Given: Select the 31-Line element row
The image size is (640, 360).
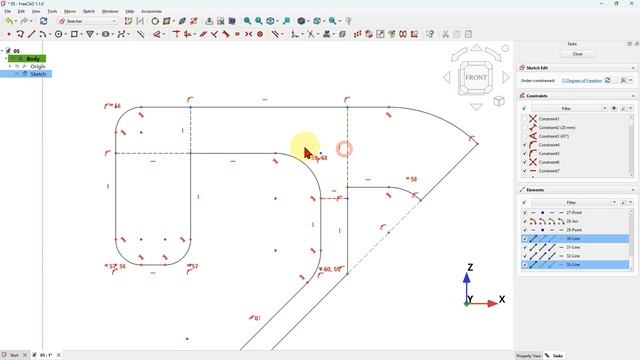Looking at the screenshot, I should point(575,247).
